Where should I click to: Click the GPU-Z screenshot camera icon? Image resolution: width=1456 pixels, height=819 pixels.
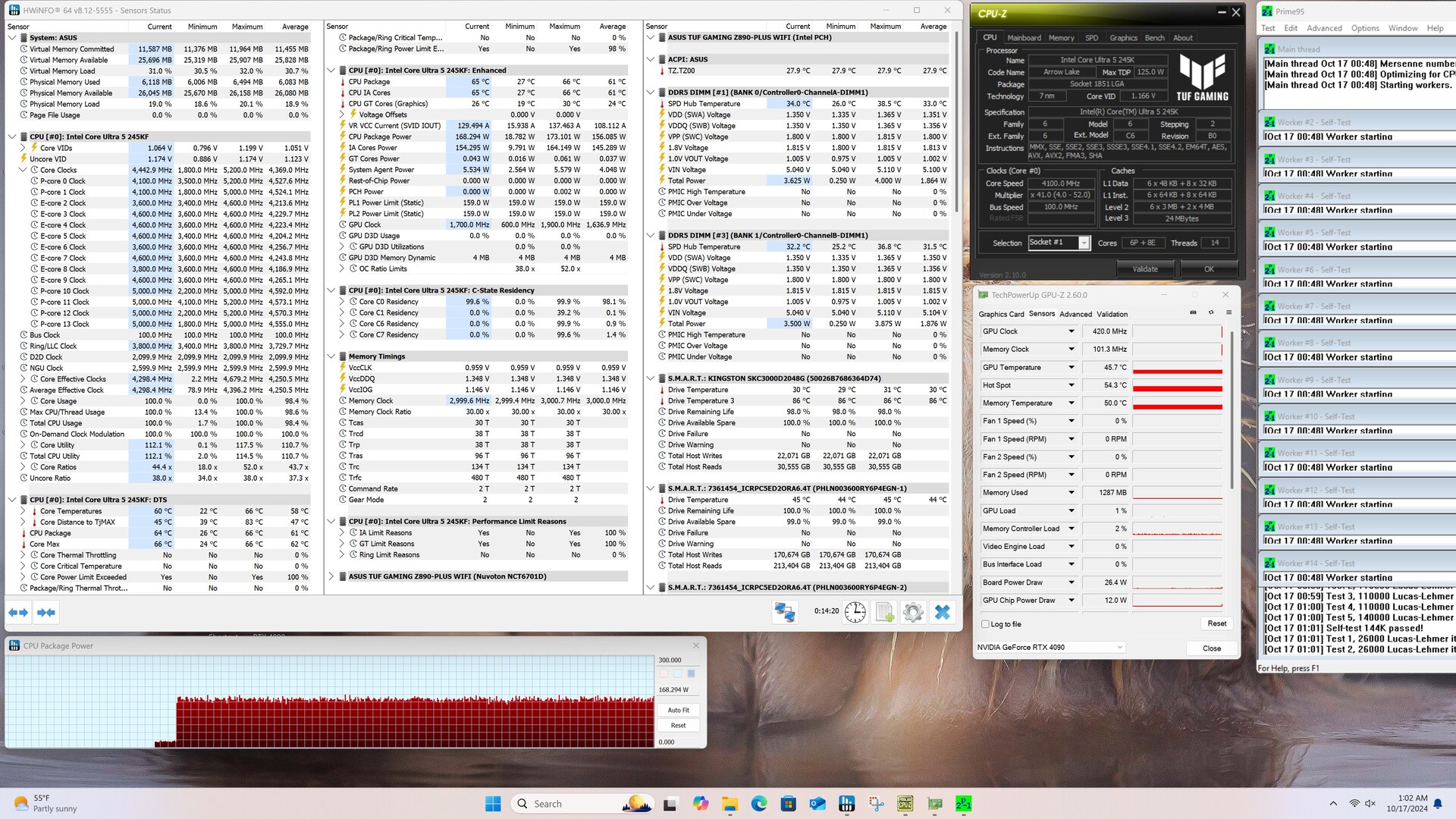(x=1193, y=312)
